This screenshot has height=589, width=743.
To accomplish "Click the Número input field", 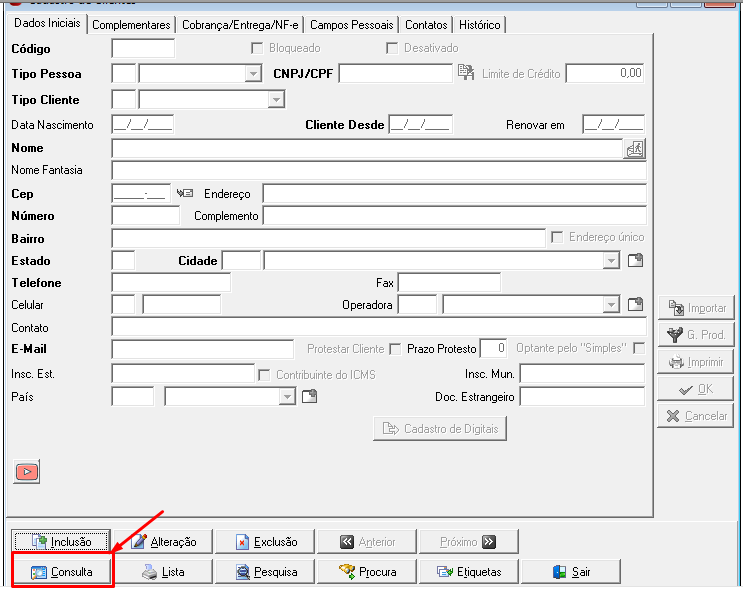I will click(146, 216).
